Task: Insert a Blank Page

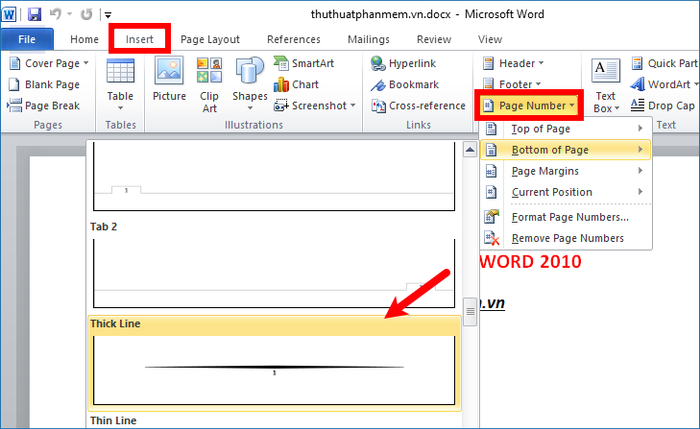Action: (44, 84)
